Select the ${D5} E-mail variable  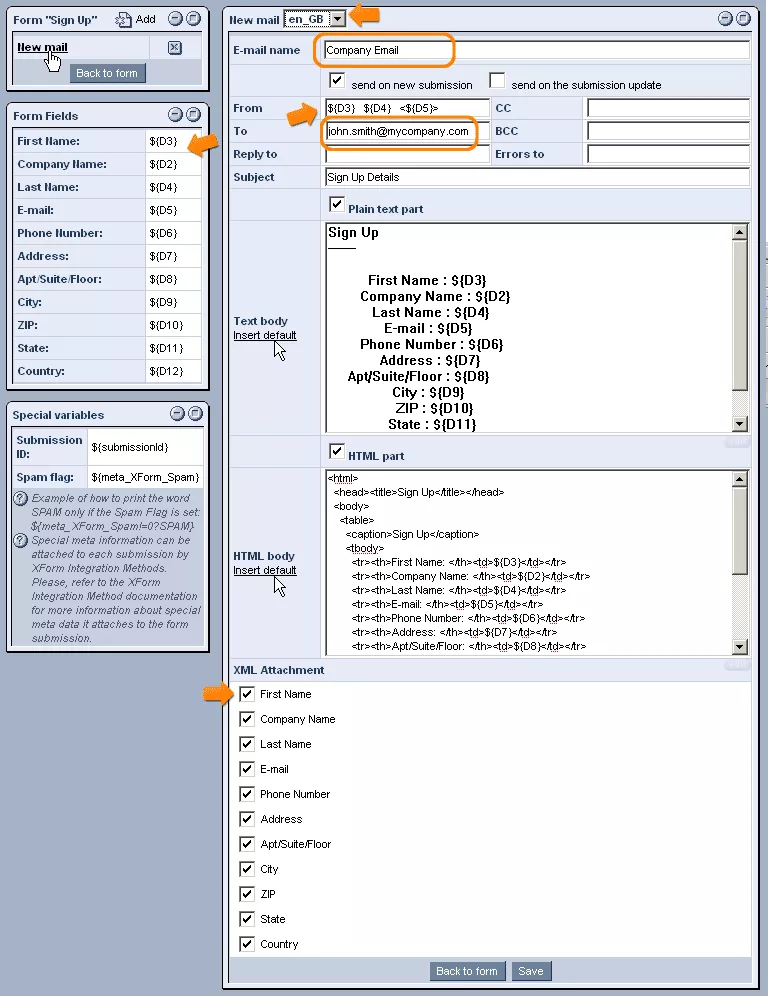[163, 210]
